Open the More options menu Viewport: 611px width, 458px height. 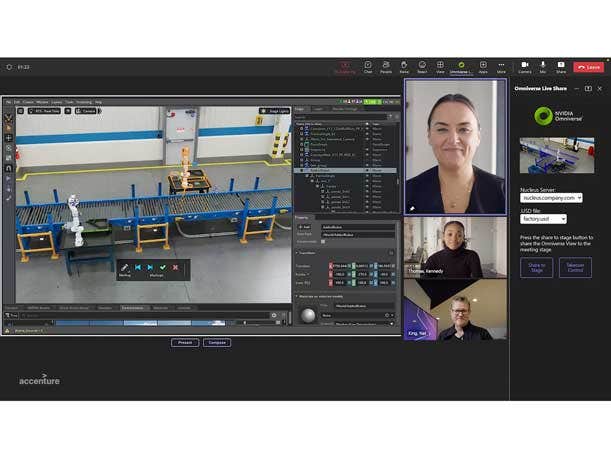(x=501, y=66)
